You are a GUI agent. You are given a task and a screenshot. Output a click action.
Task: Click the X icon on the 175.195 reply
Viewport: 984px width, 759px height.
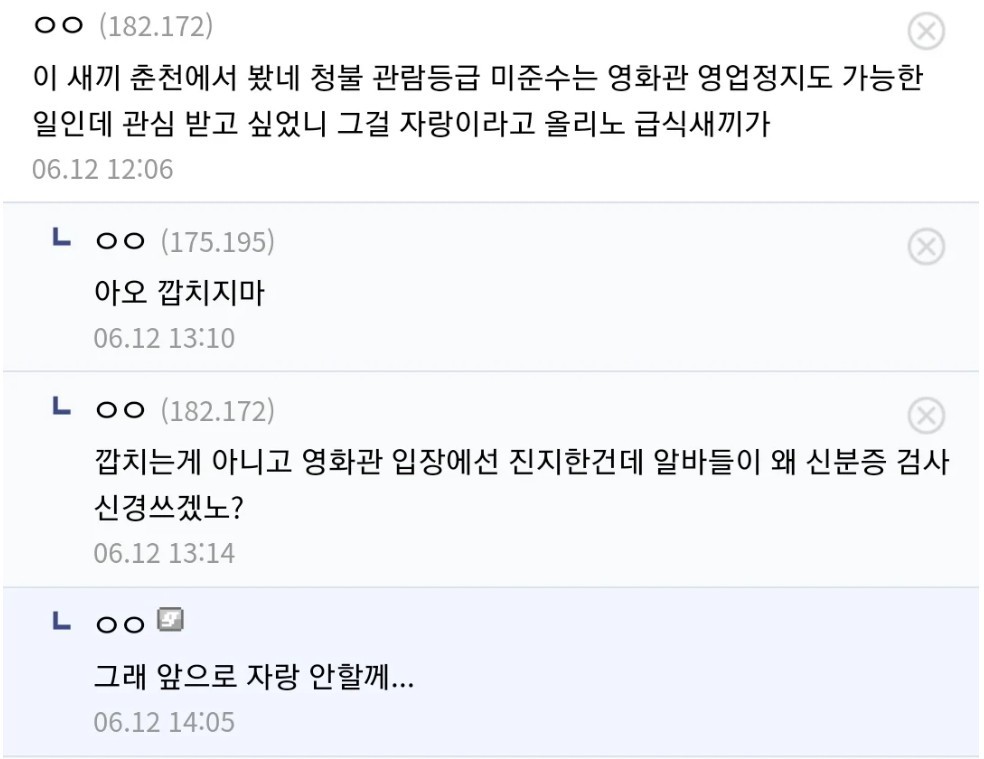[926, 246]
